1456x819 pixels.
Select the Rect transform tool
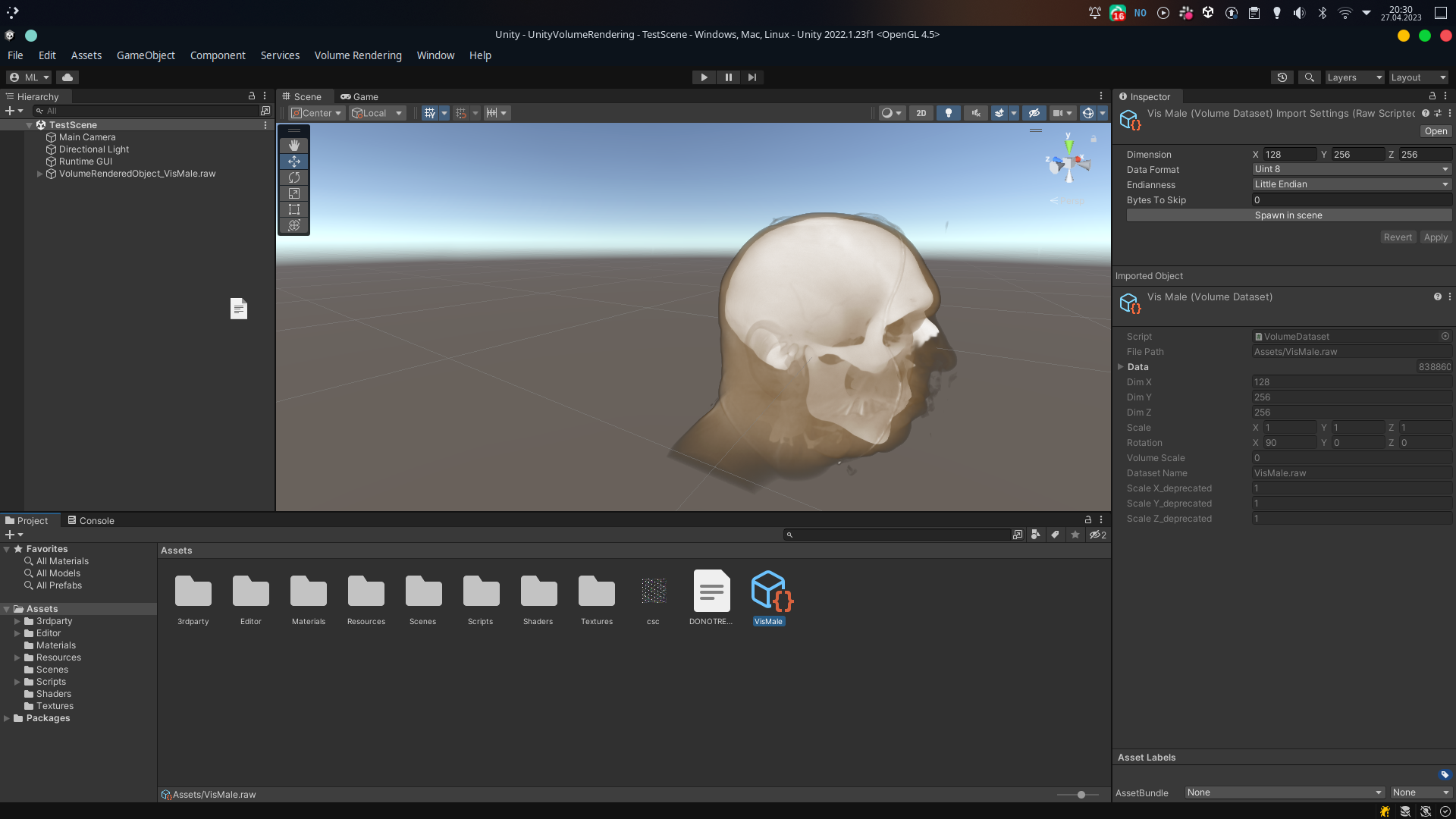point(293,209)
